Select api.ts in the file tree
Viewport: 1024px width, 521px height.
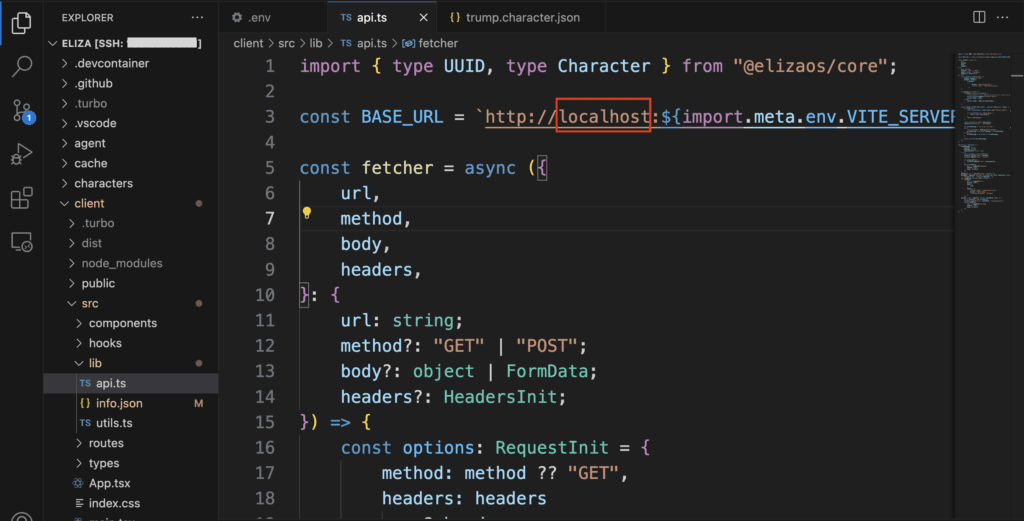[131, 383]
